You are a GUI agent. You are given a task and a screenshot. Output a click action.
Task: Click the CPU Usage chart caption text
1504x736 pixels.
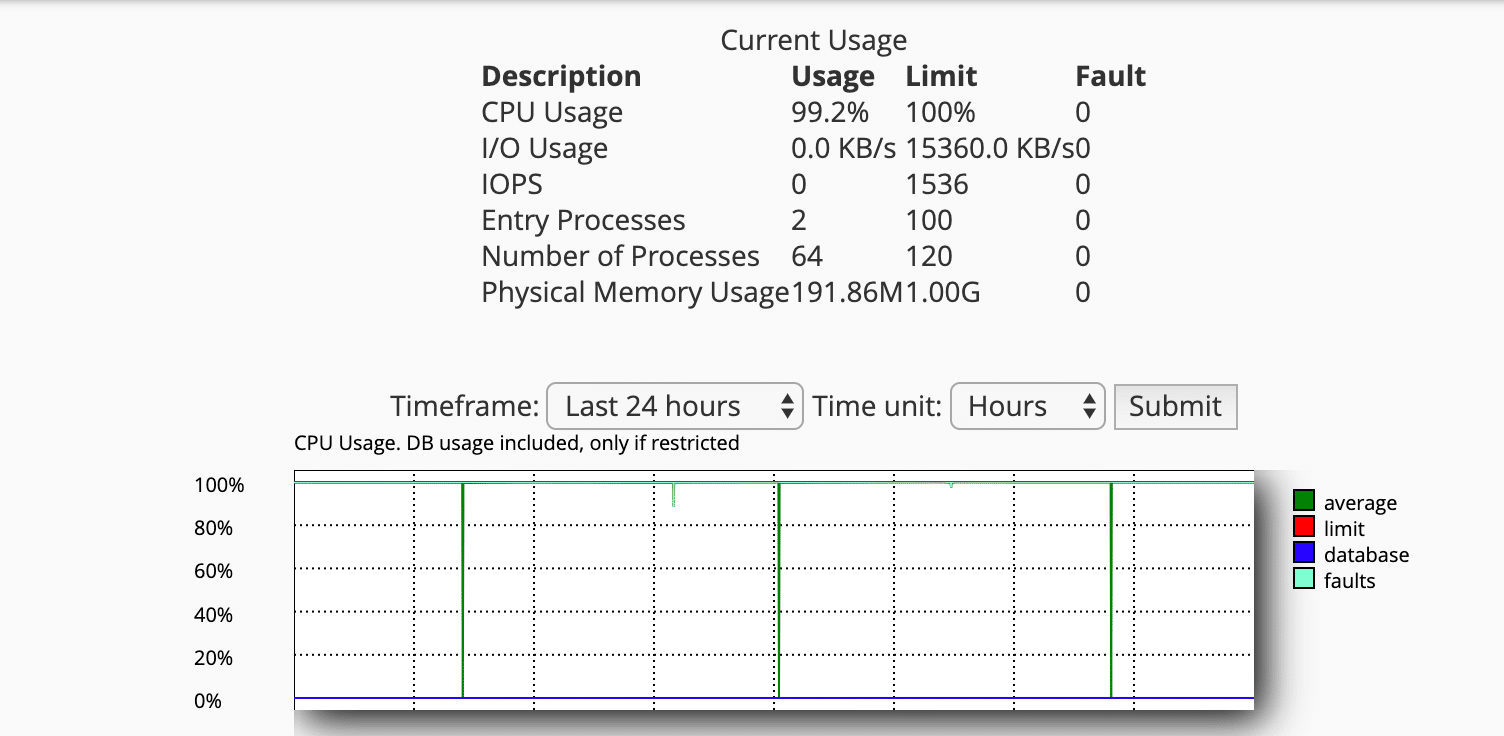click(x=516, y=443)
